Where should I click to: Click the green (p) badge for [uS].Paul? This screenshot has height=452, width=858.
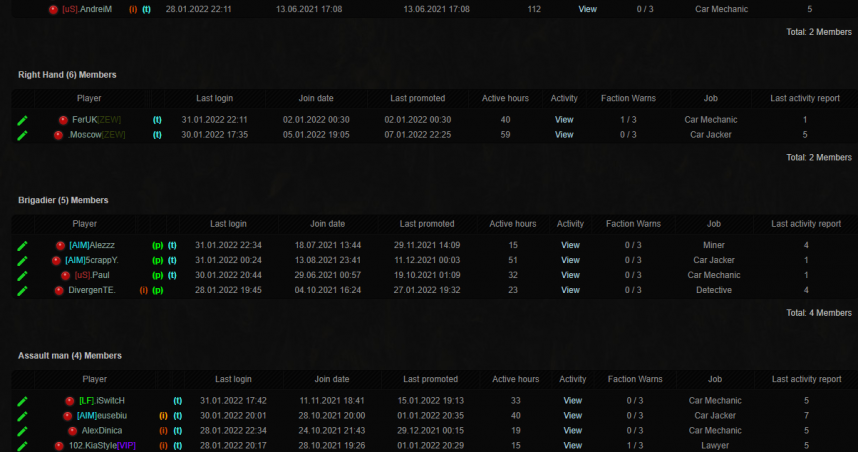point(158,275)
